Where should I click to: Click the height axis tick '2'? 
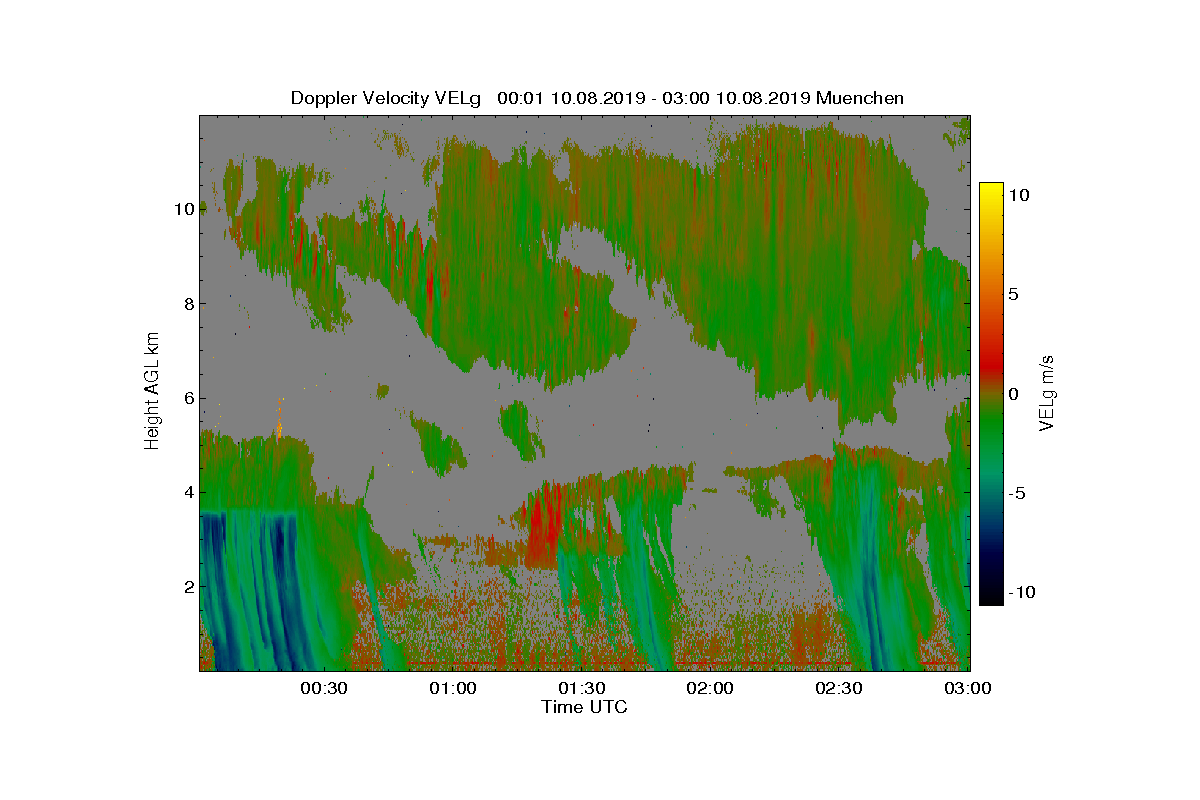tap(187, 586)
